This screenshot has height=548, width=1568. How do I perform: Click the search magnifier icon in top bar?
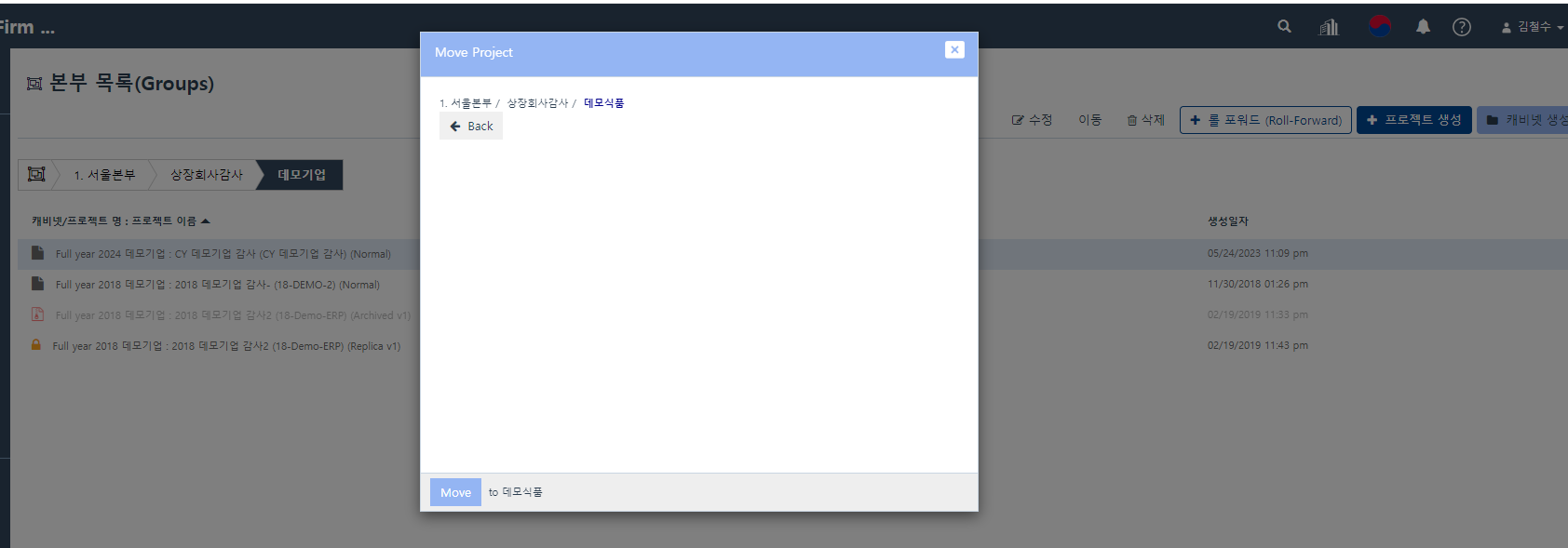click(x=1284, y=26)
